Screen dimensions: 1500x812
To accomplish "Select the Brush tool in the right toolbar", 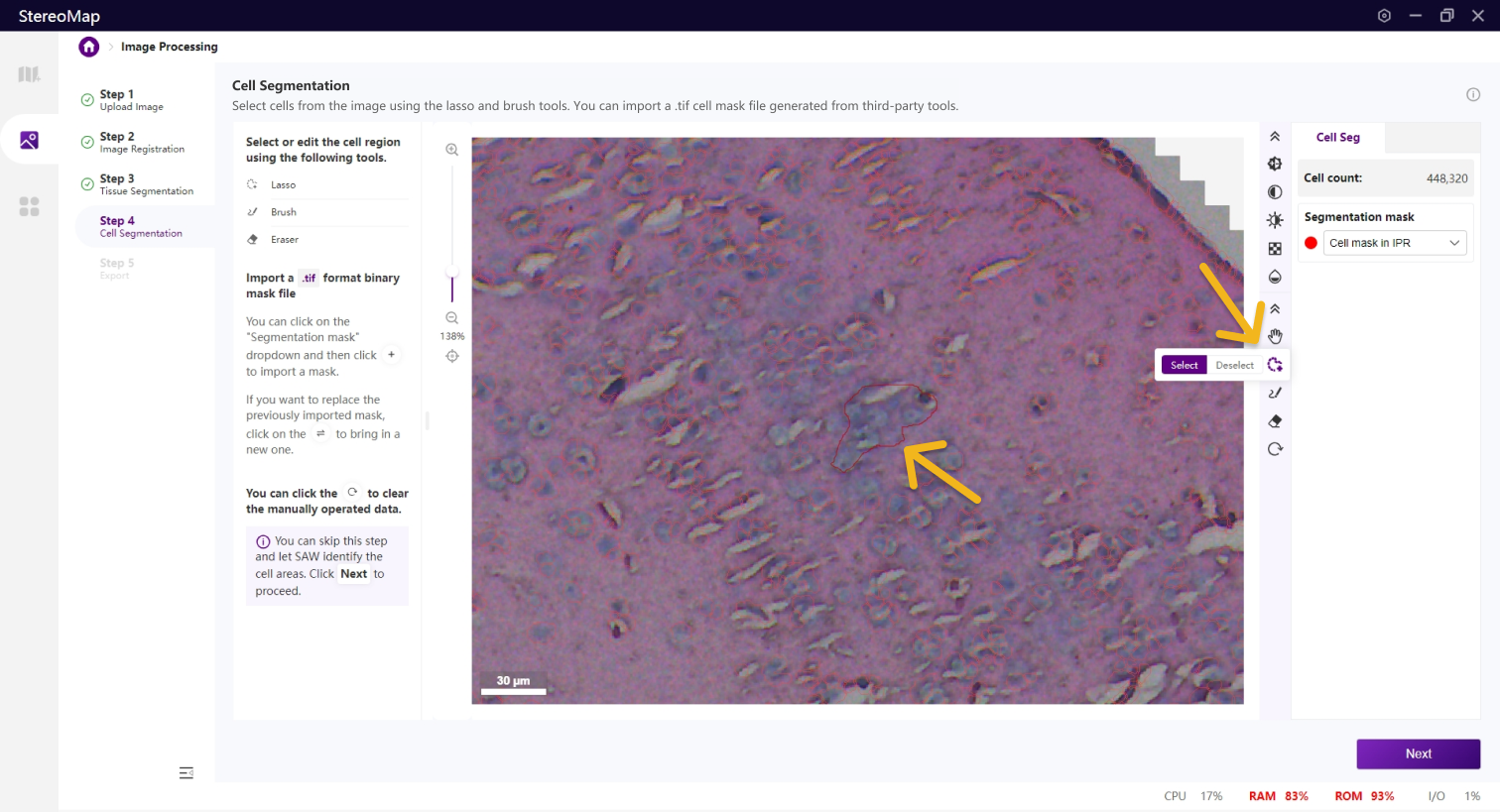I will coord(1275,394).
